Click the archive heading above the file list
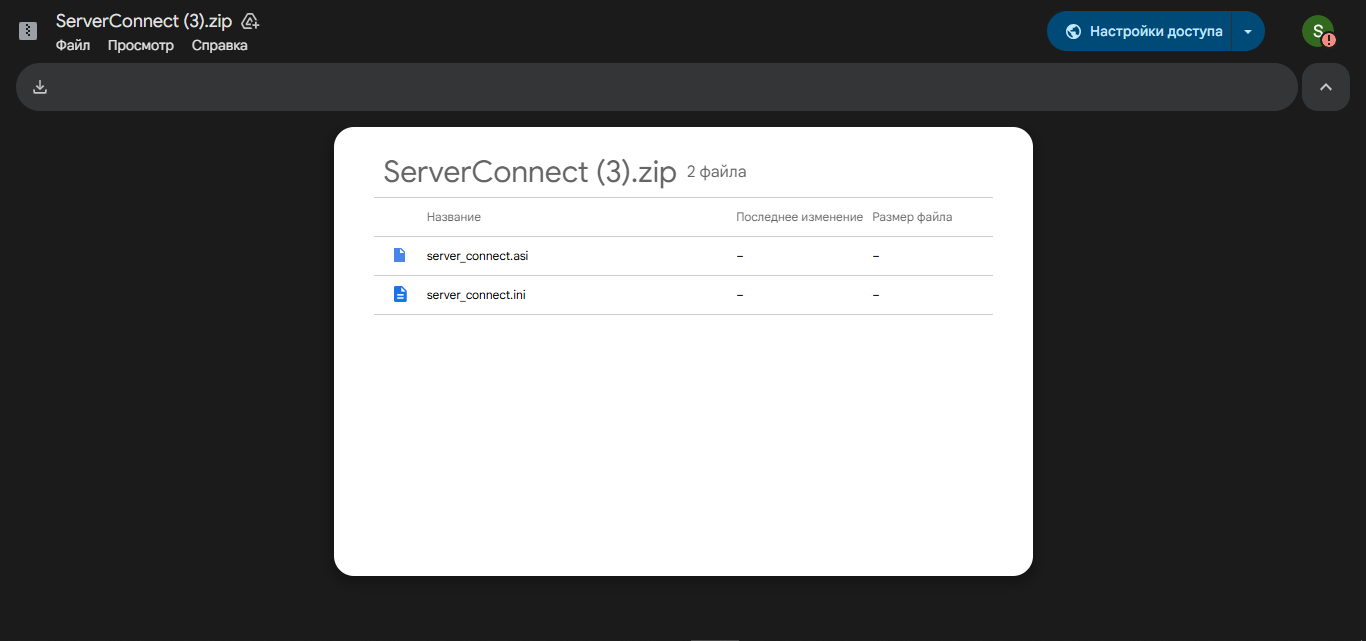The image size is (1366, 641). point(530,172)
